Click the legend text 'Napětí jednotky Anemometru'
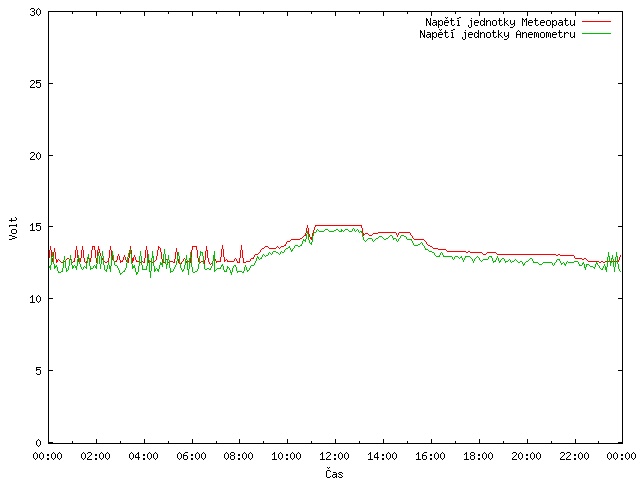This screenshot has width=640, height=480. tap(497, 34)
